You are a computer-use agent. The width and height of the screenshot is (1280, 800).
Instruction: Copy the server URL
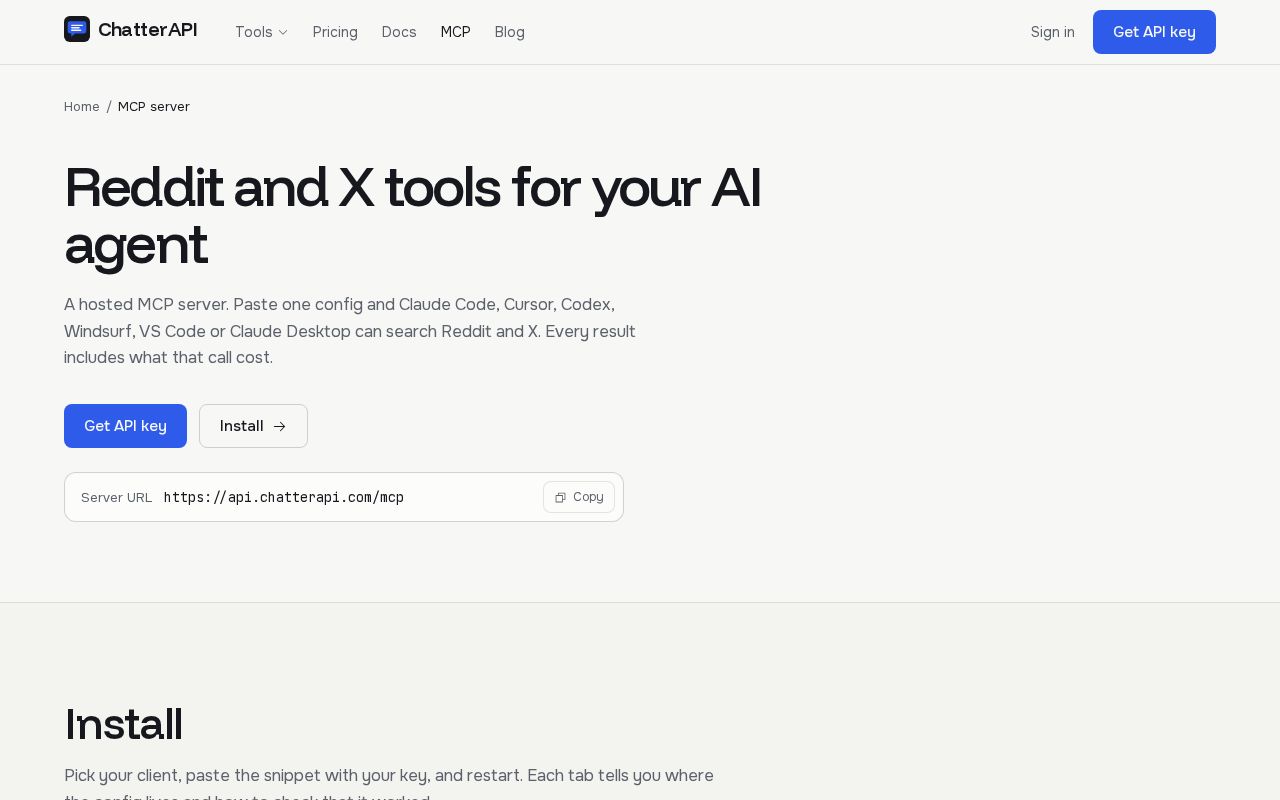point(579,497)
